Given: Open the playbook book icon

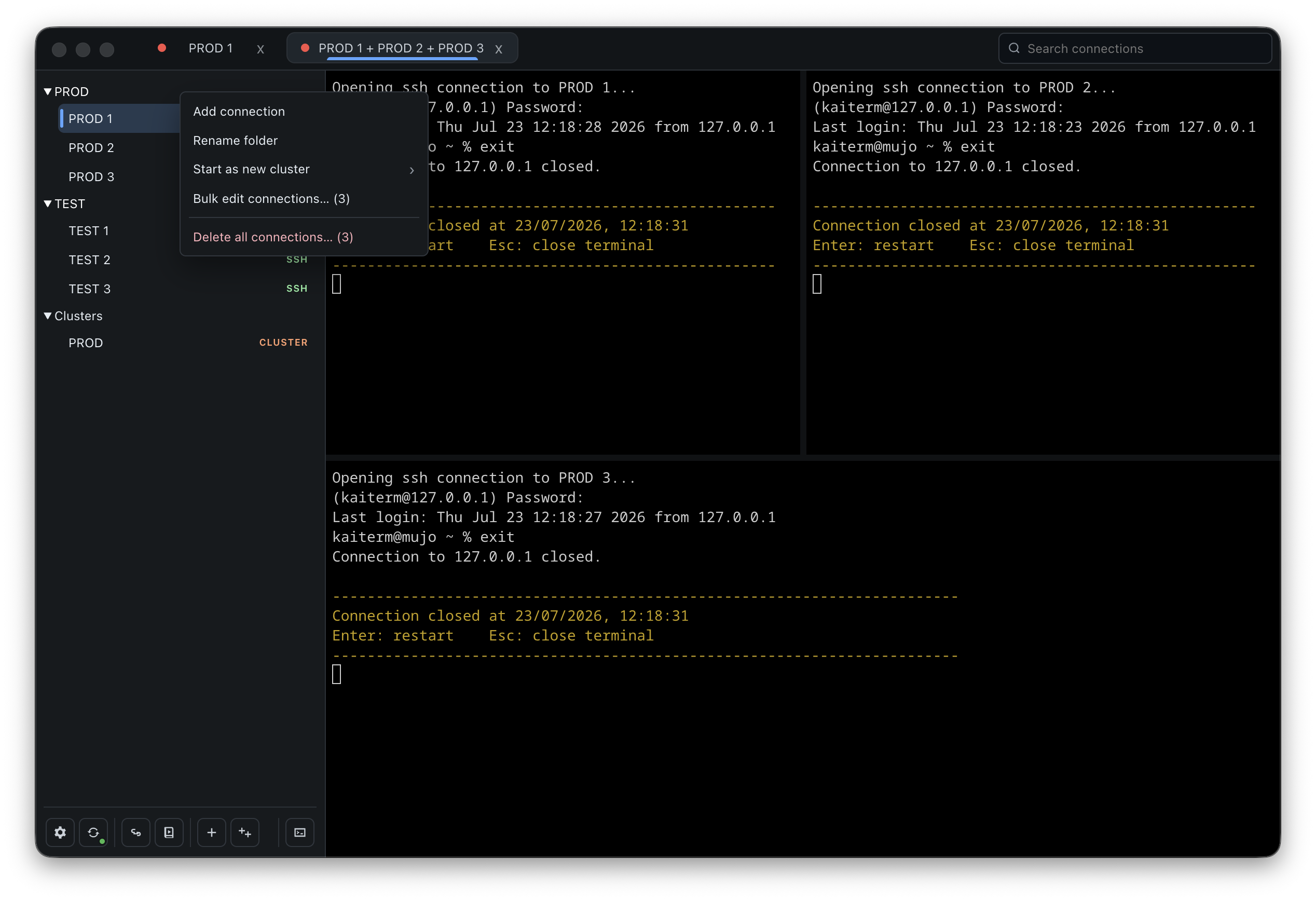Looking at the screenshot, I should 169,832.
